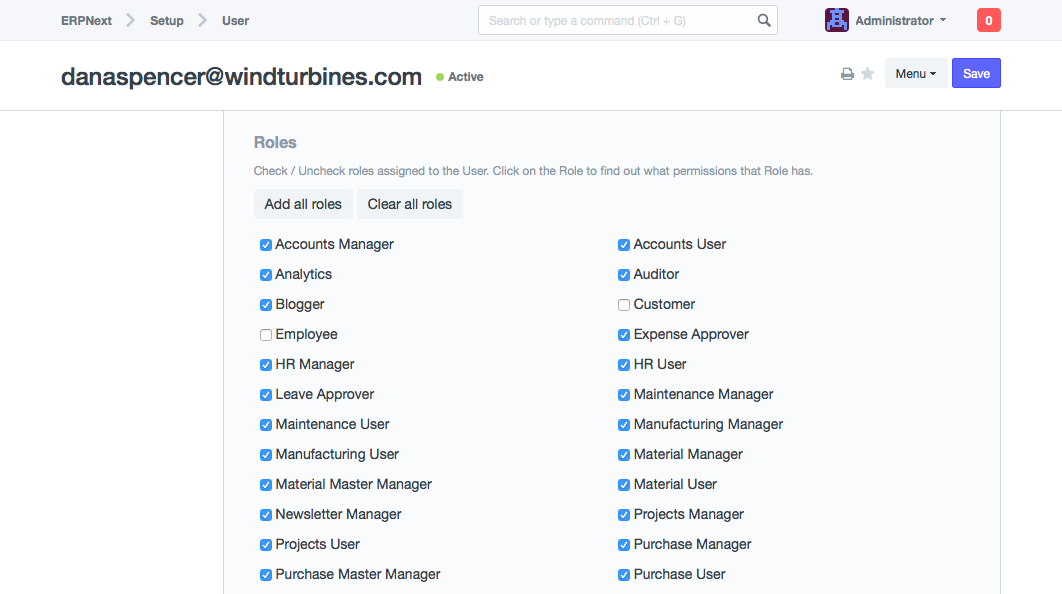Click the star favorite icon
This screenshot has width=1062, height=594.
(867, 74)
